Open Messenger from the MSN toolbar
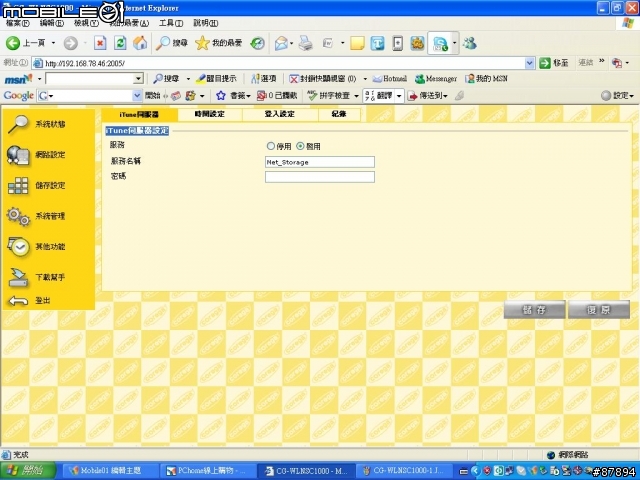Viewport: 640px width, 480px height. [x=436, y=78]
